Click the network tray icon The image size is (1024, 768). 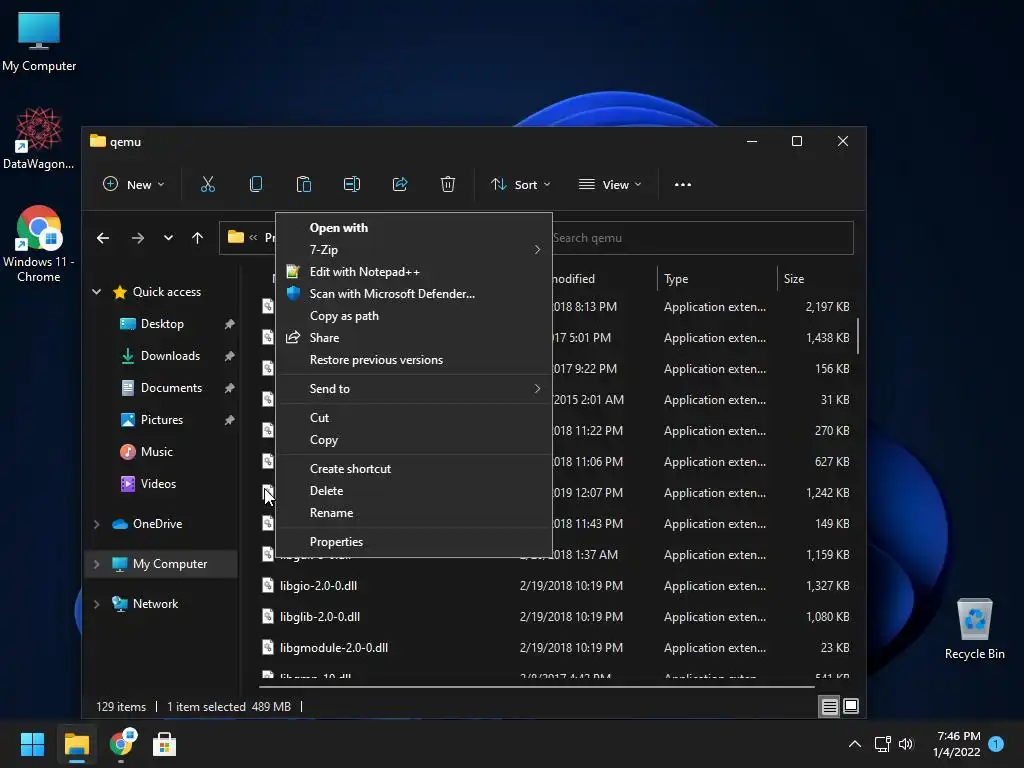[x=882, y=744]
